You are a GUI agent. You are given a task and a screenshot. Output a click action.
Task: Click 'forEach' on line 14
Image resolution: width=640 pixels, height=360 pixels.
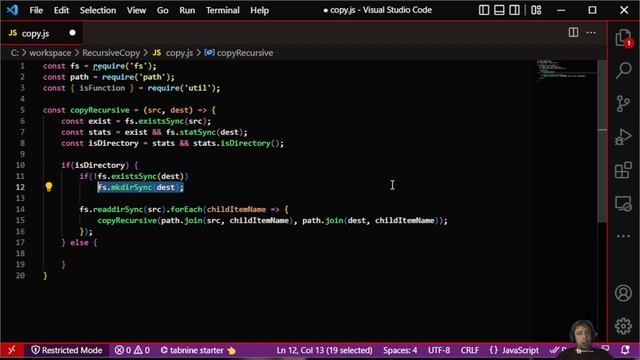click(186, 209)
